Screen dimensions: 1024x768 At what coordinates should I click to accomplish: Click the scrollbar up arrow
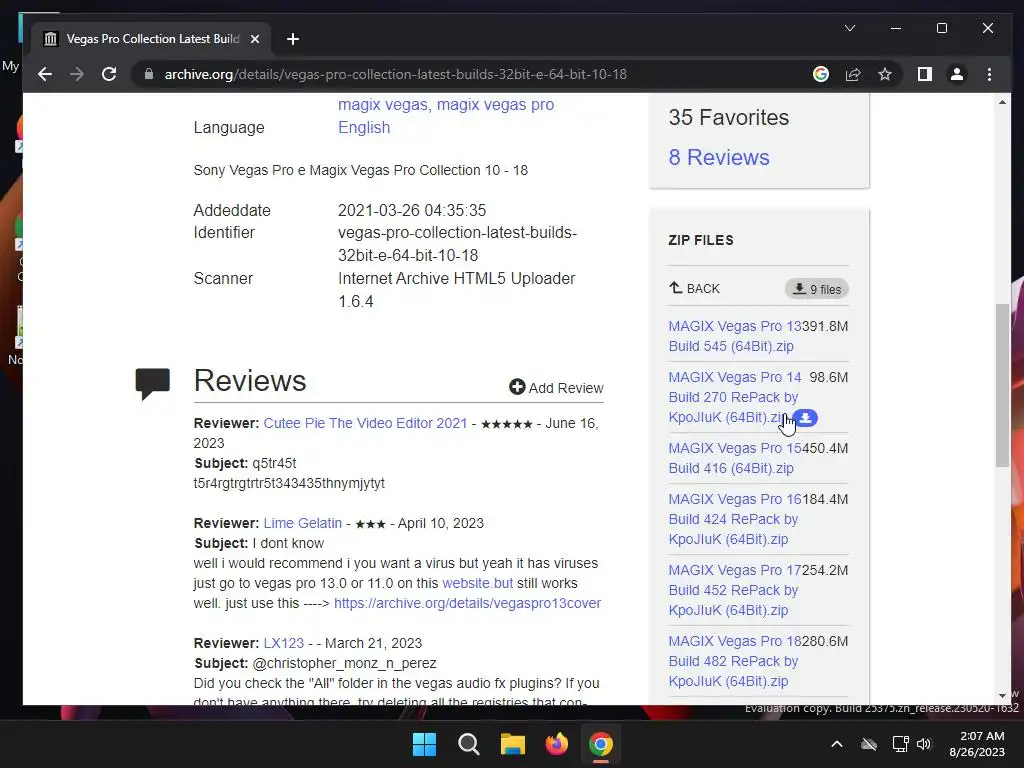point(1002,102)
